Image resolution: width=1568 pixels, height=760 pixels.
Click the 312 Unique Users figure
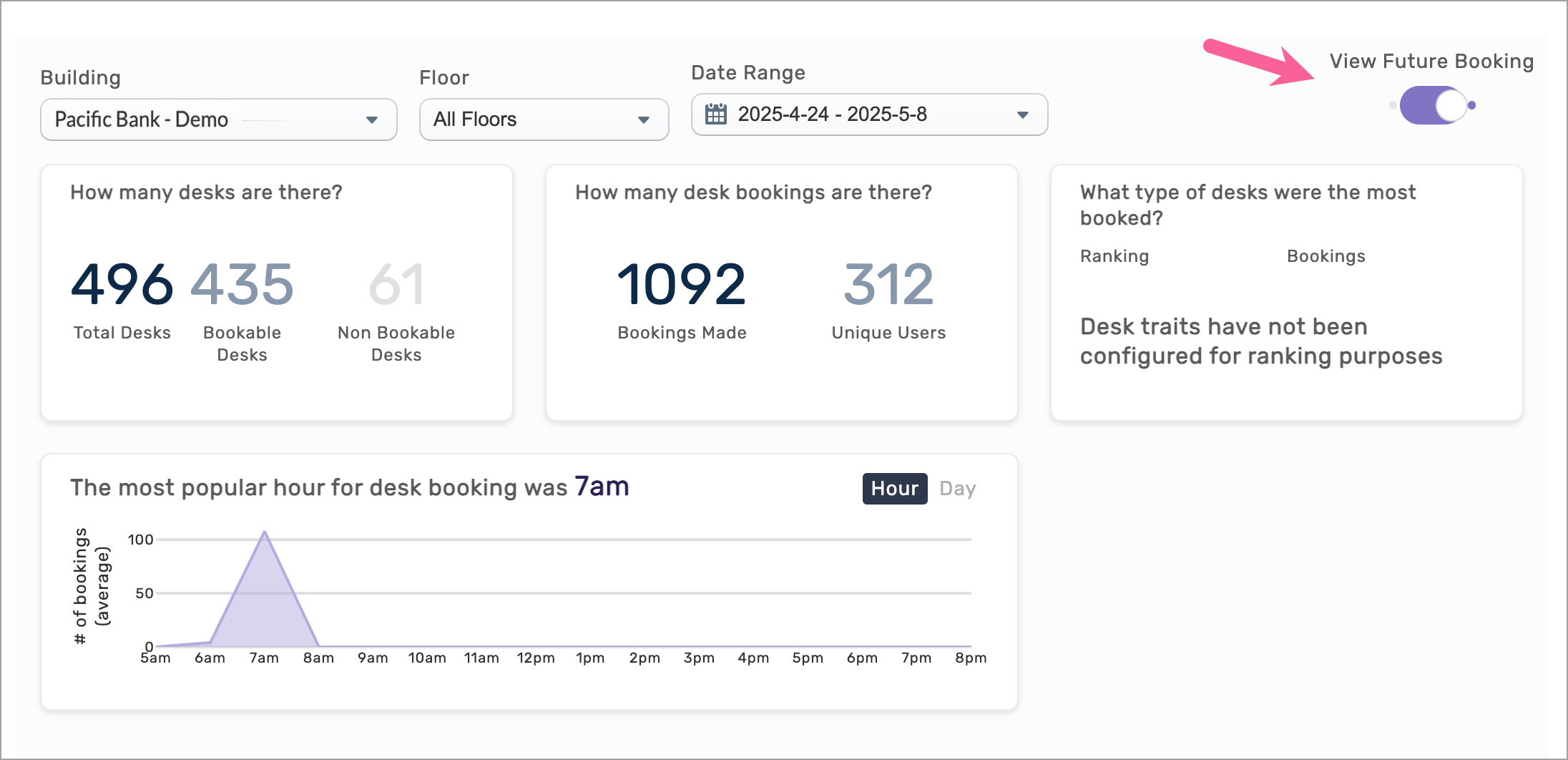point(888,284)
